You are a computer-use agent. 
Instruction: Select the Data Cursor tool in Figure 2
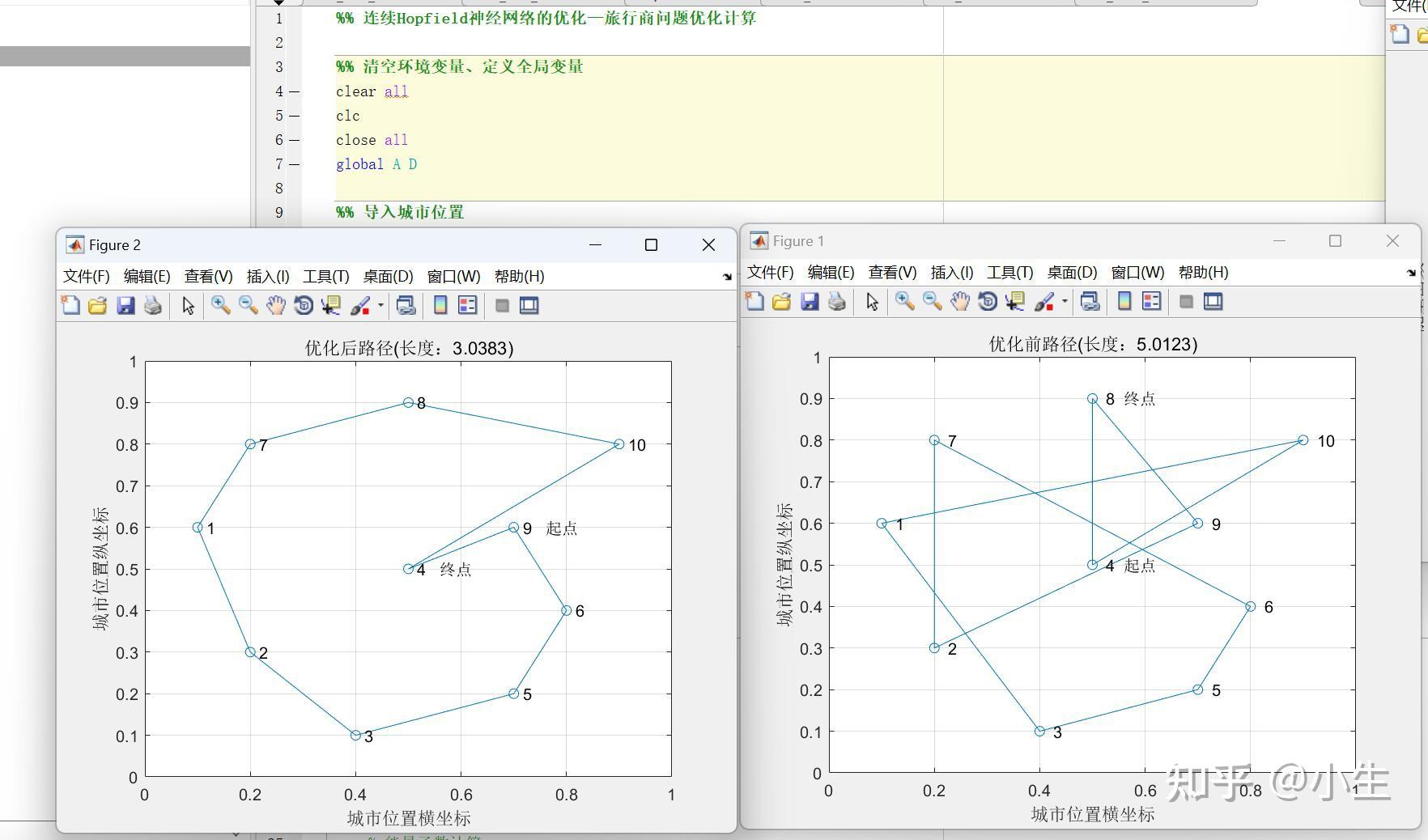(330, 305)
